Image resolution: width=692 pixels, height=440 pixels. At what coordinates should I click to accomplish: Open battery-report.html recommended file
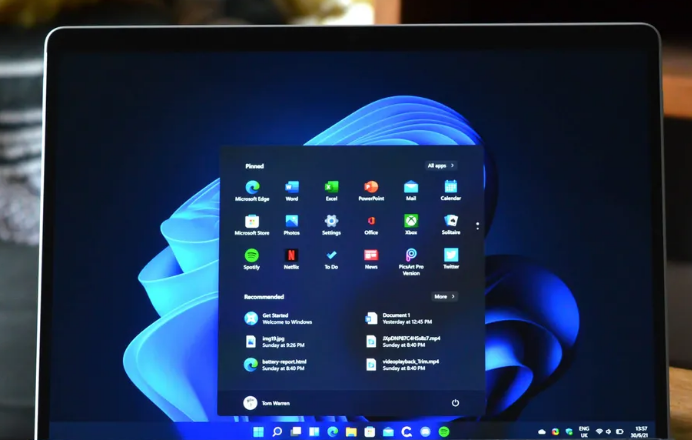tap(275, 365)
